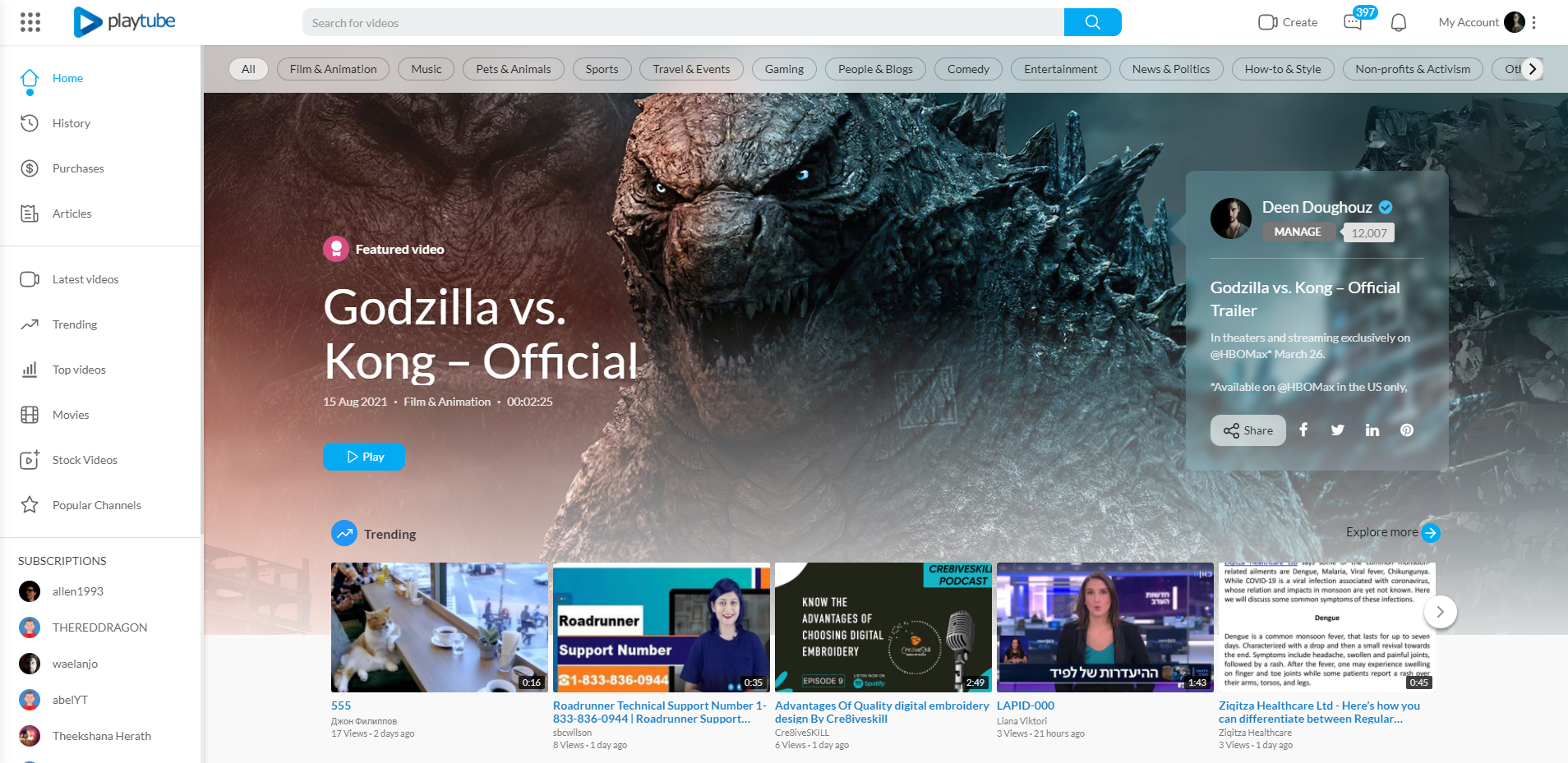Open the notifications bell
The height and width of the screenshot is (763, 1568).
click(x=1398, y=22)
